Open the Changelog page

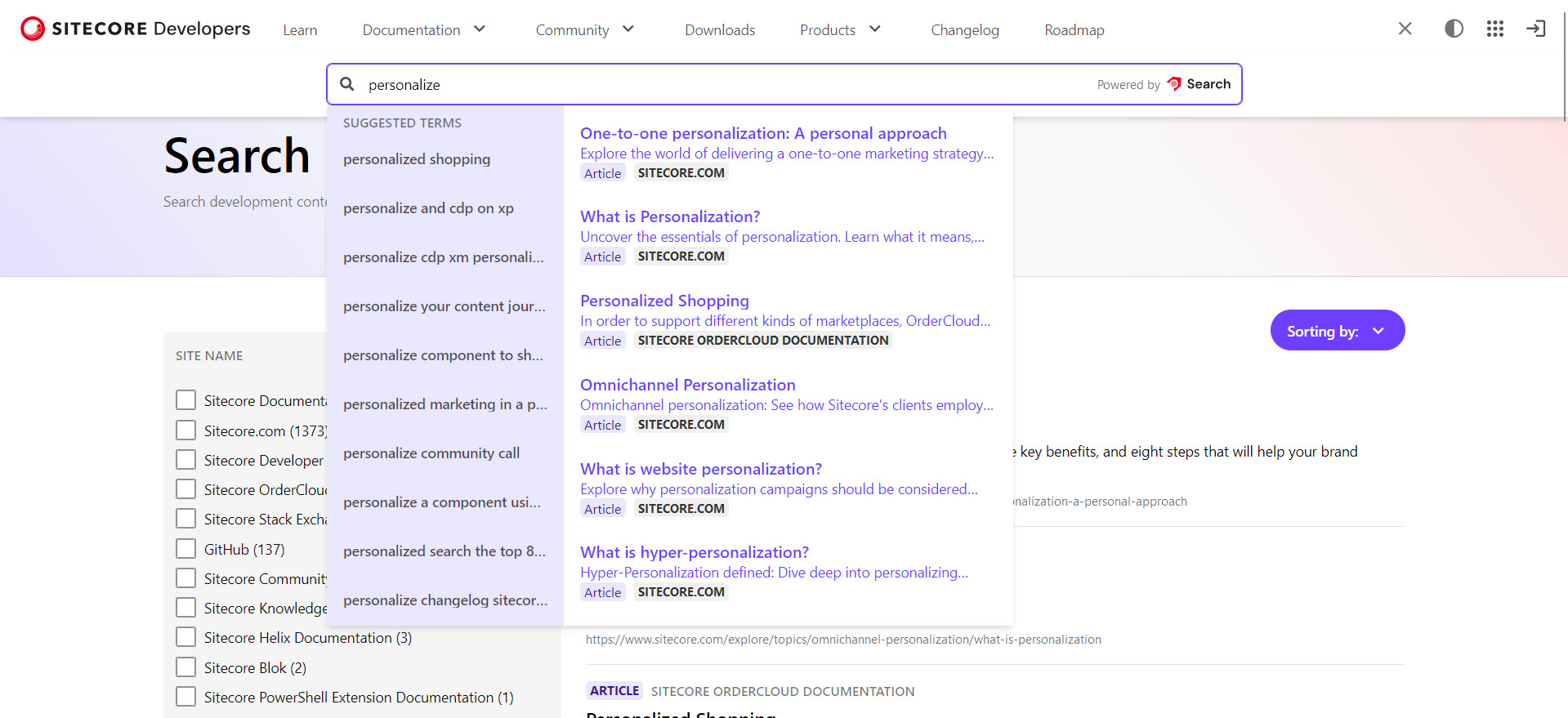(x=965, y=30)
